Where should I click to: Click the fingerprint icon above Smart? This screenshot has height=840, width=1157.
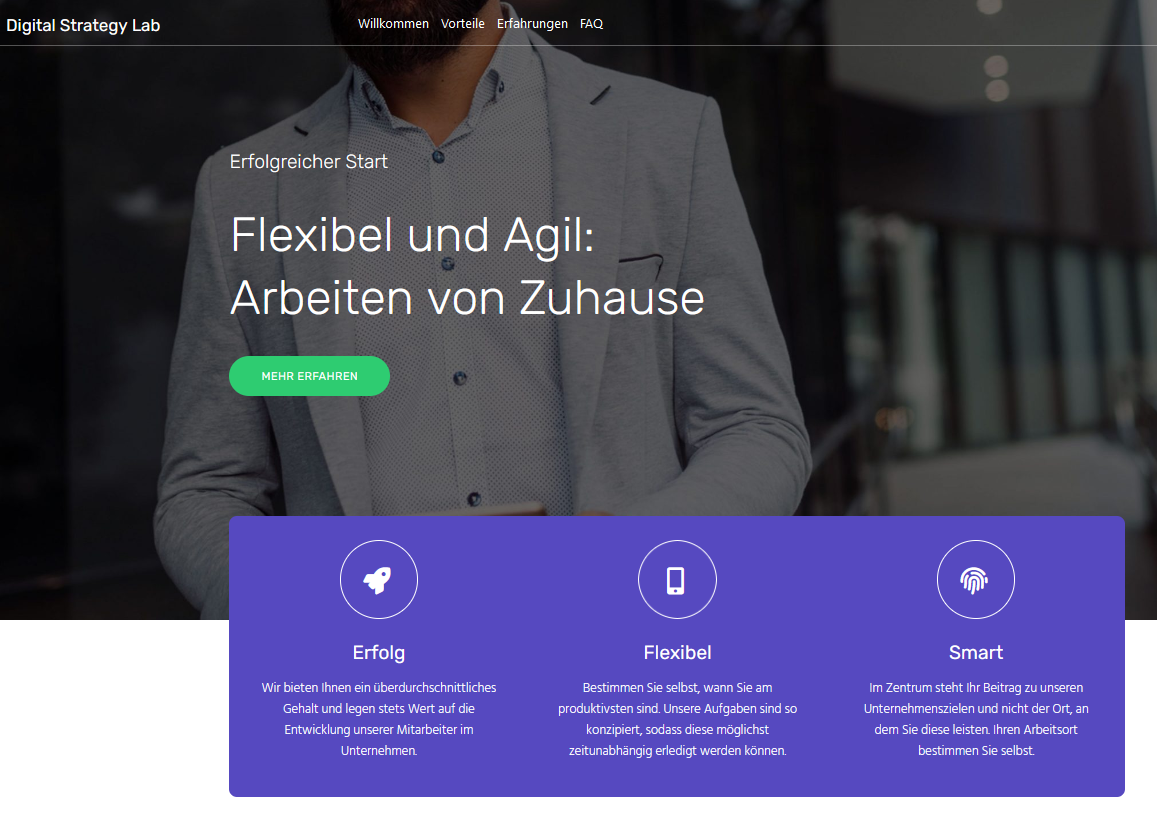(x=975, y=579)
